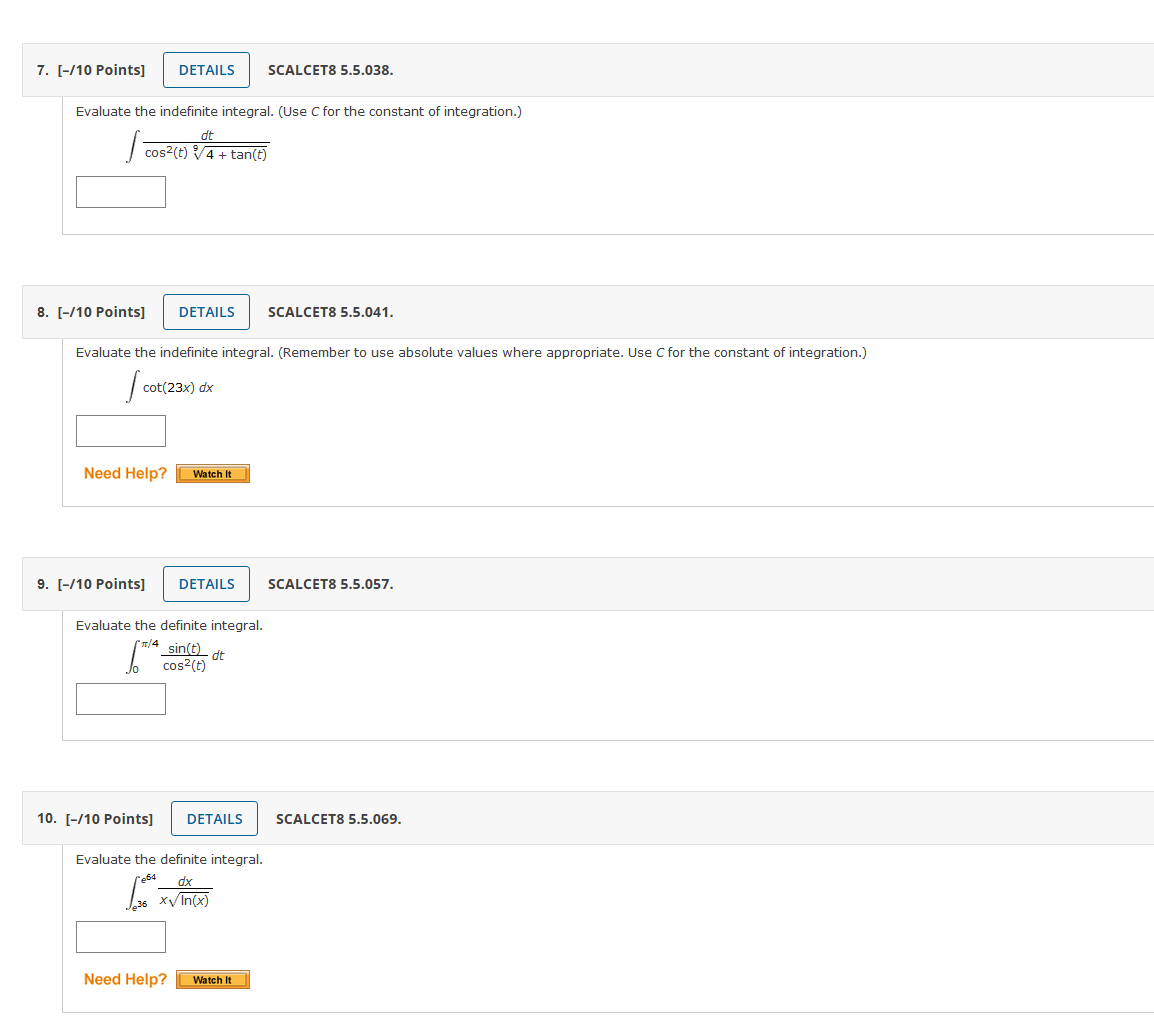Select the SCALCET8 5.5.041 problem label
1154x1033 pixels.
(x=330, y=311)
